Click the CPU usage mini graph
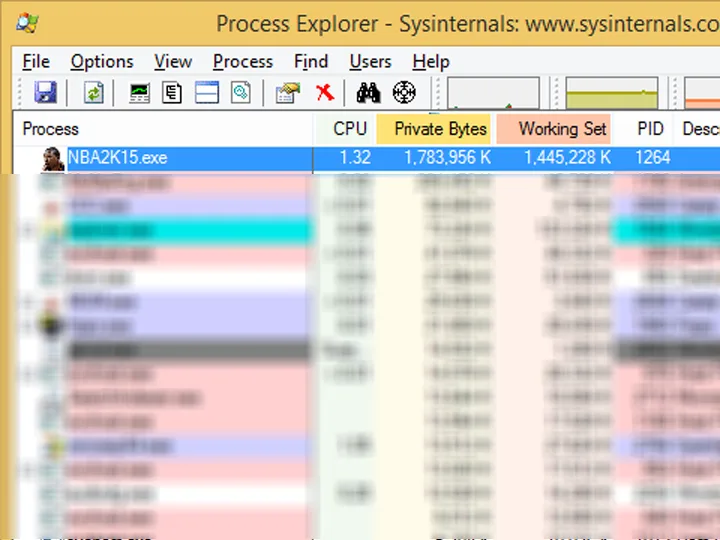720x540 pixels. 494,93
